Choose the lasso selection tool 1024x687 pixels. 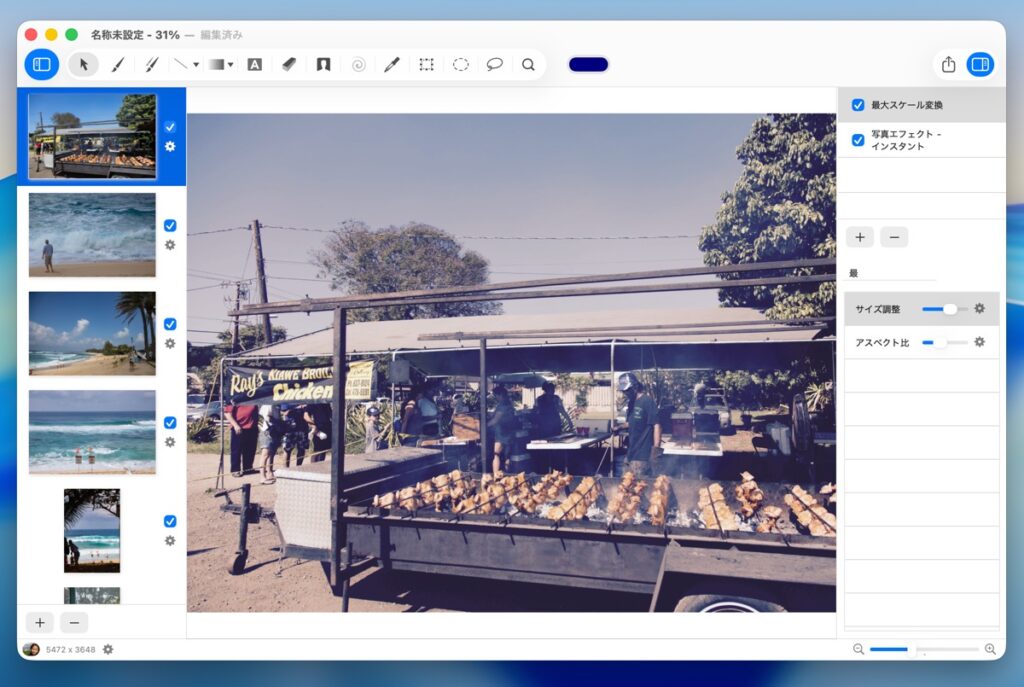point(494,64)
